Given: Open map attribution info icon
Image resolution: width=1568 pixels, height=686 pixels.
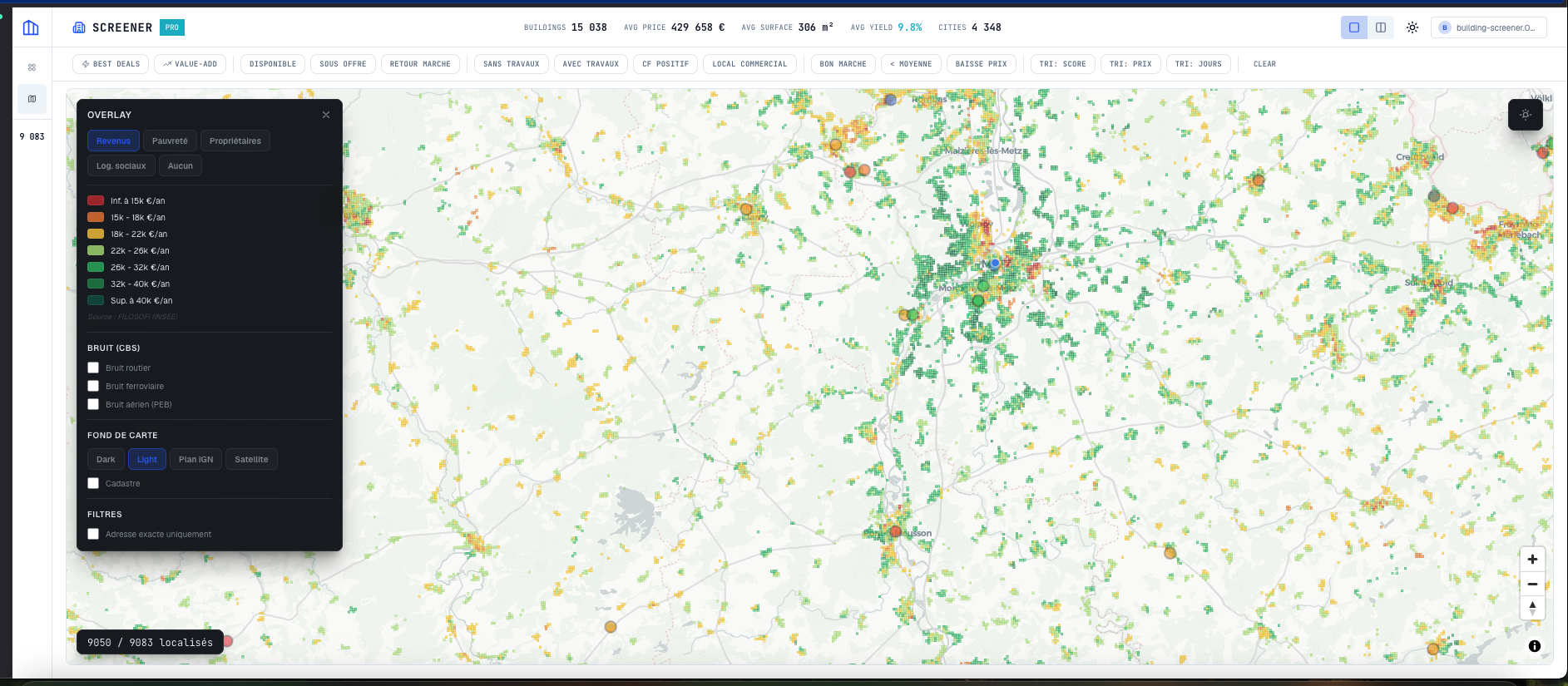Looking at the screenshot, I should [x=1535, y=646].
